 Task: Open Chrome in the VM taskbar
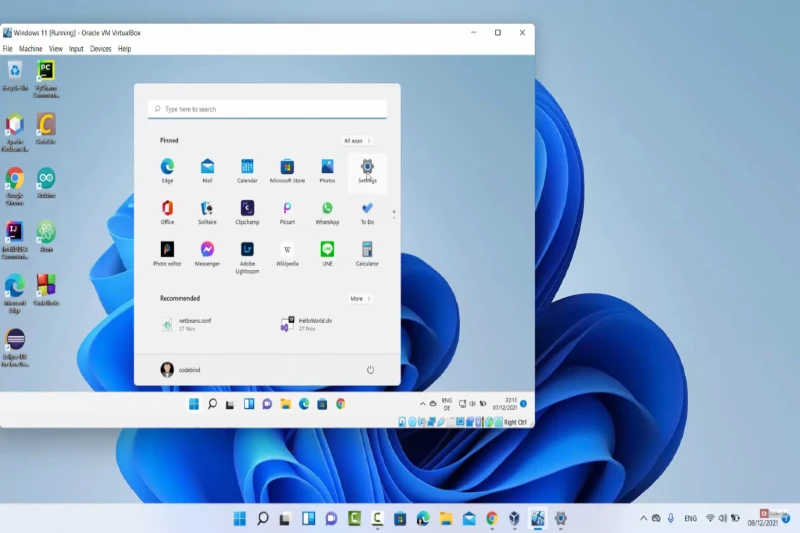[x=341, y=404]
